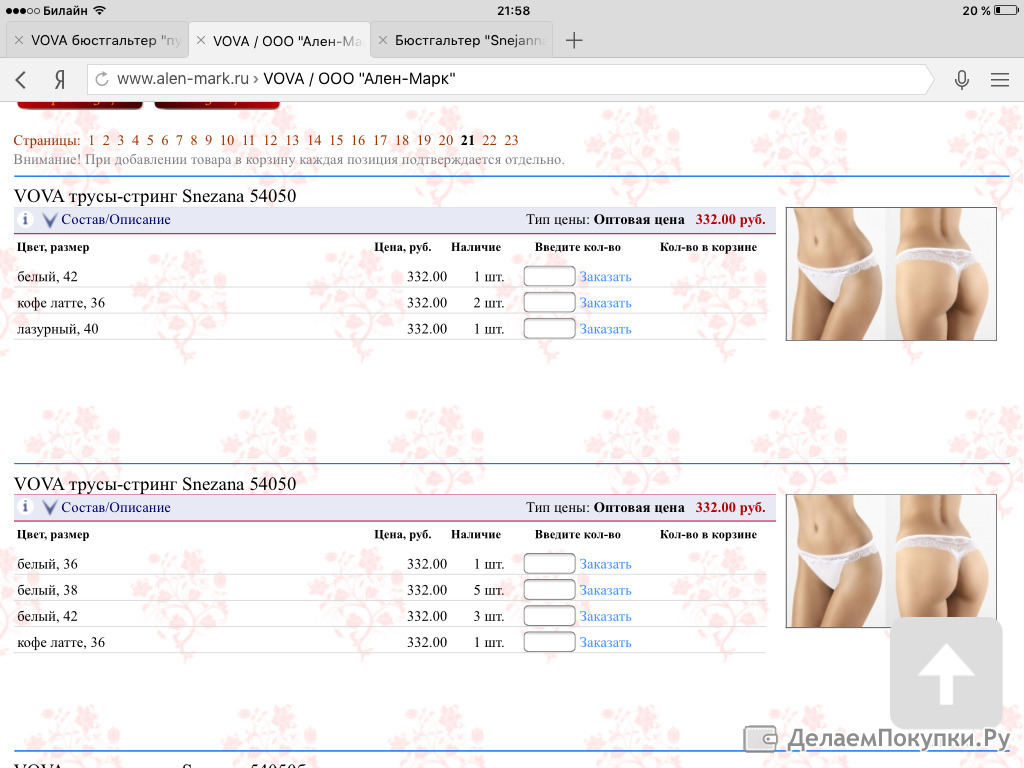Focus the address bar showing www.alen-mark.ru
The image size is (1024, 768).
[509, 80]
